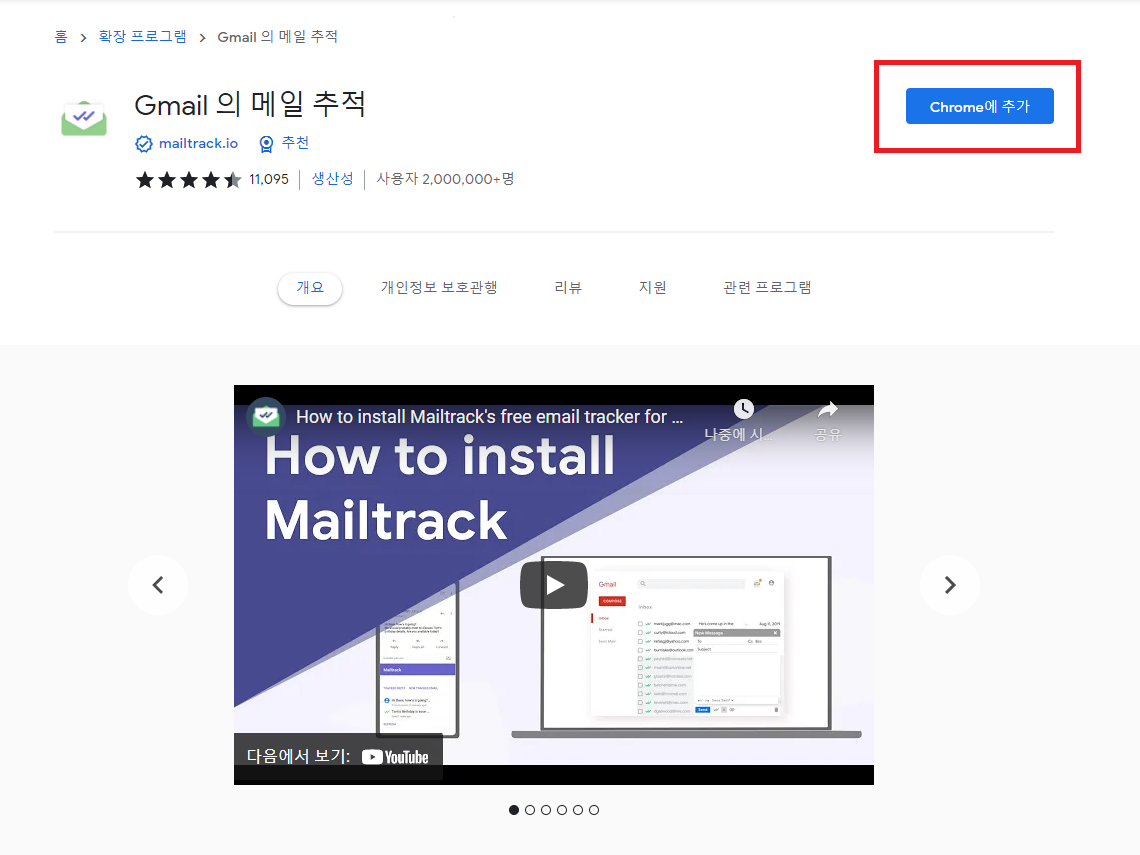Click the video channel Mailtrack avatar
The image size is (1140, 855).
click(266, 417)
